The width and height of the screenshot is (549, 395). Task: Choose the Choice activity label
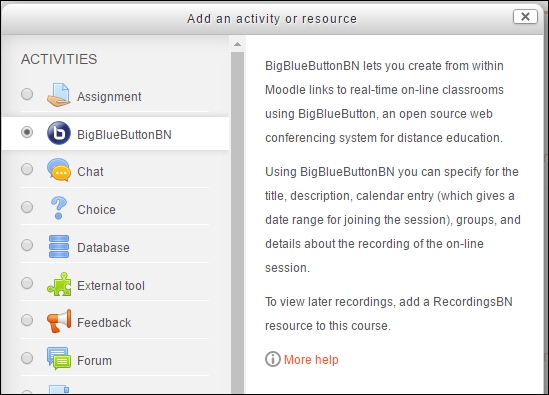pos(96,209)
